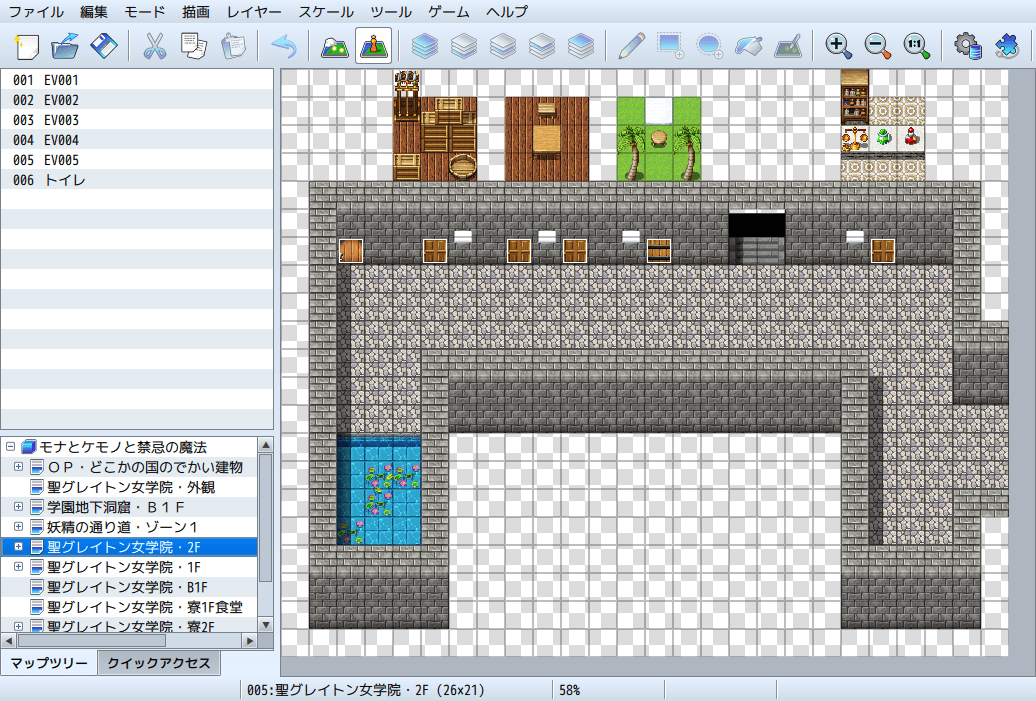Choose the Flood Fill tool
The width and height of the screenshot is (1036, 701).
[x=750, y=46]
